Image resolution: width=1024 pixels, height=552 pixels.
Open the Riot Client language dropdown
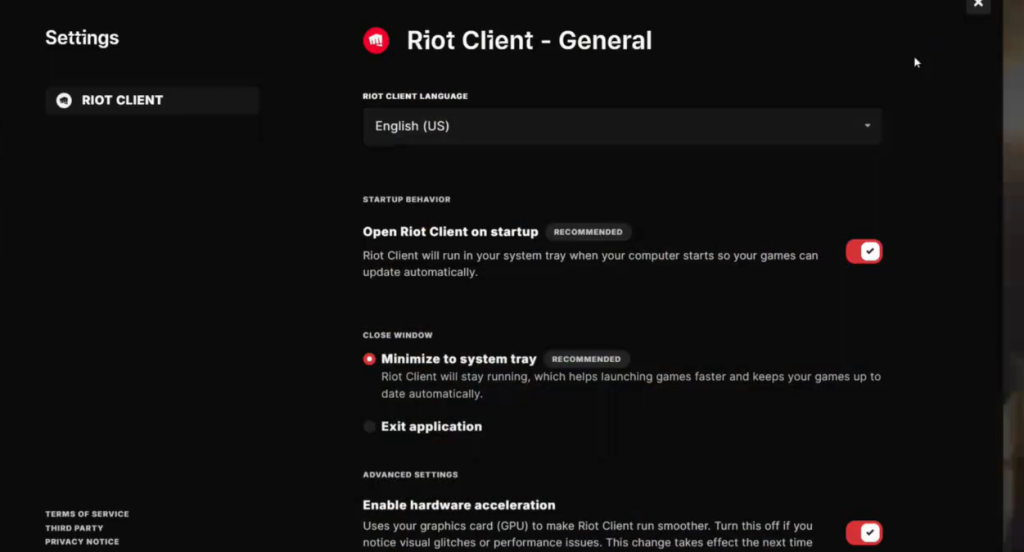point(622,127)
